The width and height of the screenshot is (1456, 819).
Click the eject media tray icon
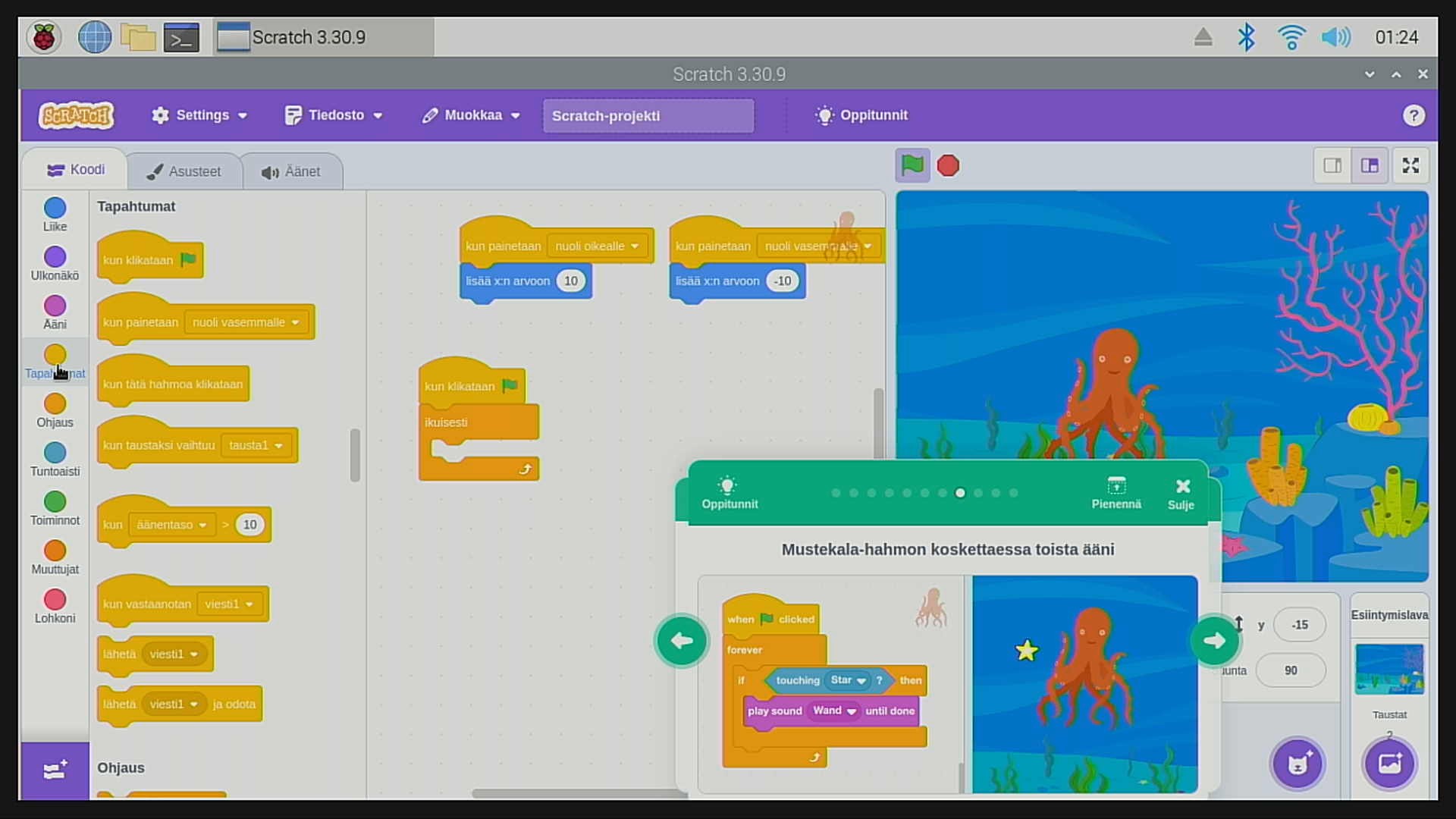tap(1203, 37)
